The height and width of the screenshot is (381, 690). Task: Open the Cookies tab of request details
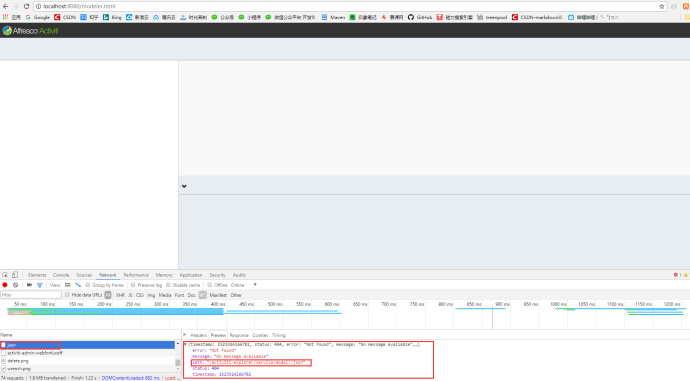tap(260, 335)
